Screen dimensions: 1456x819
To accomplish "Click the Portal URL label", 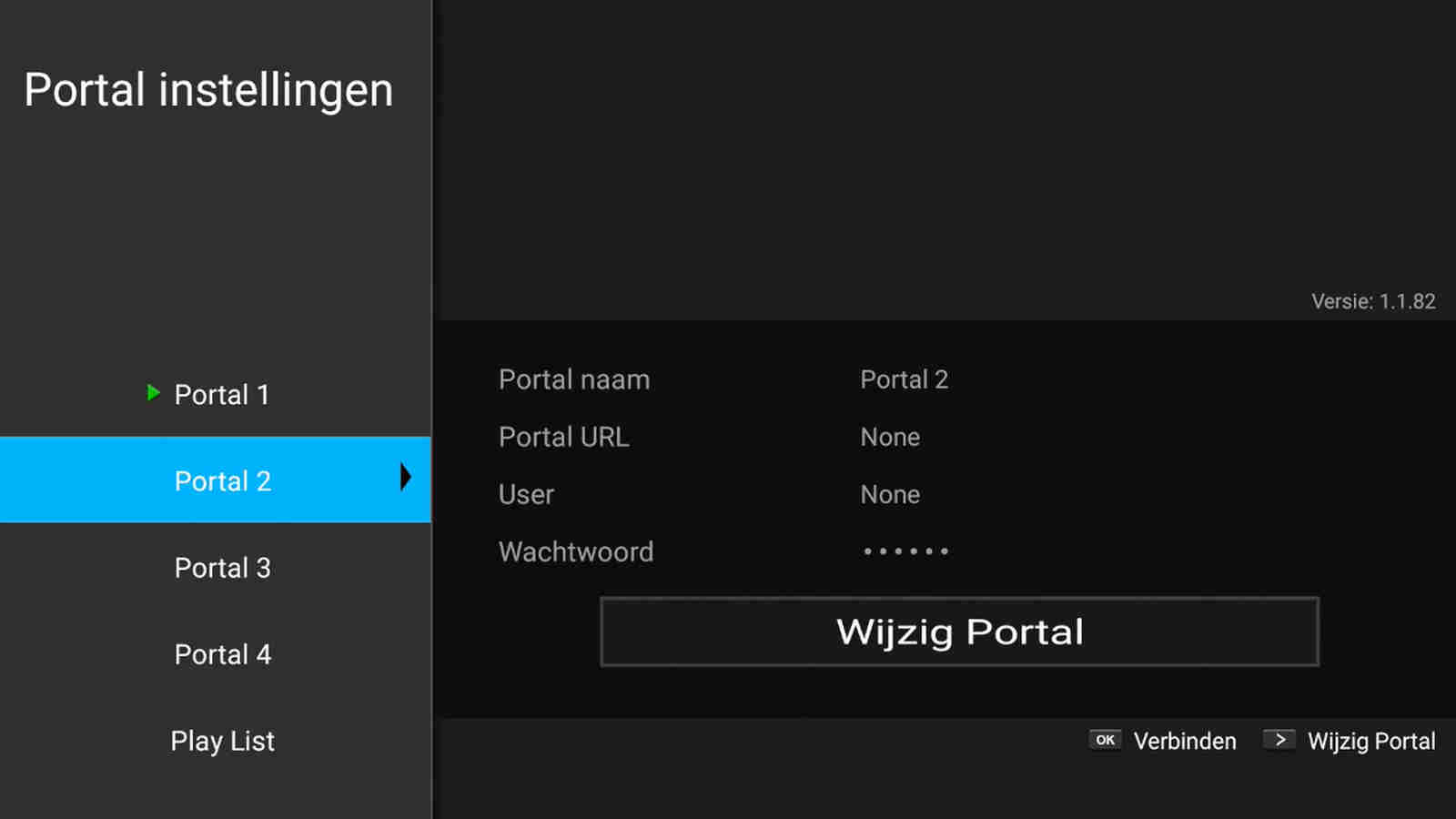I will 563,438.
